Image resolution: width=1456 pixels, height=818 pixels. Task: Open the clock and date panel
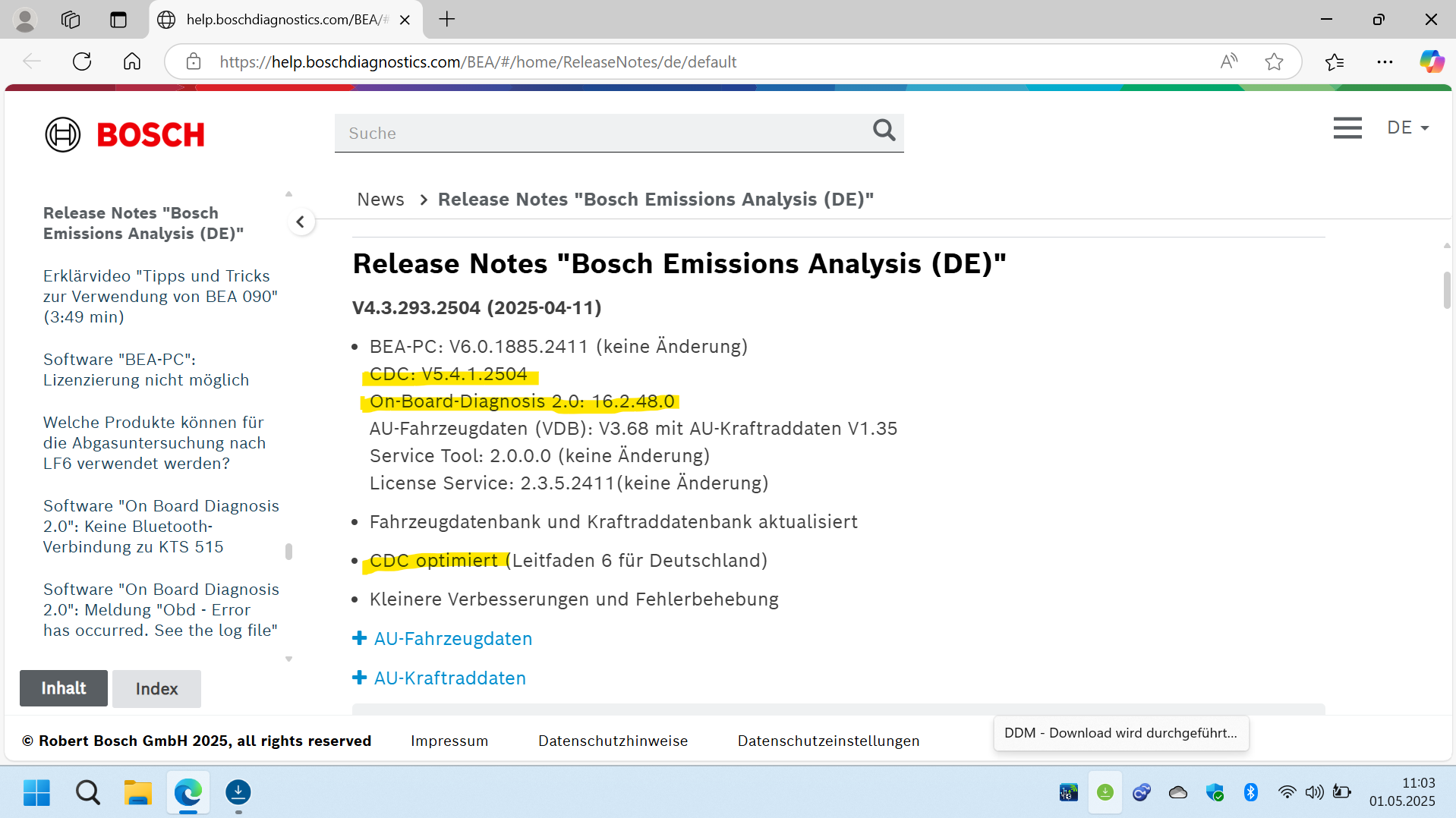pyautogui.click(x=1402, y=791)
